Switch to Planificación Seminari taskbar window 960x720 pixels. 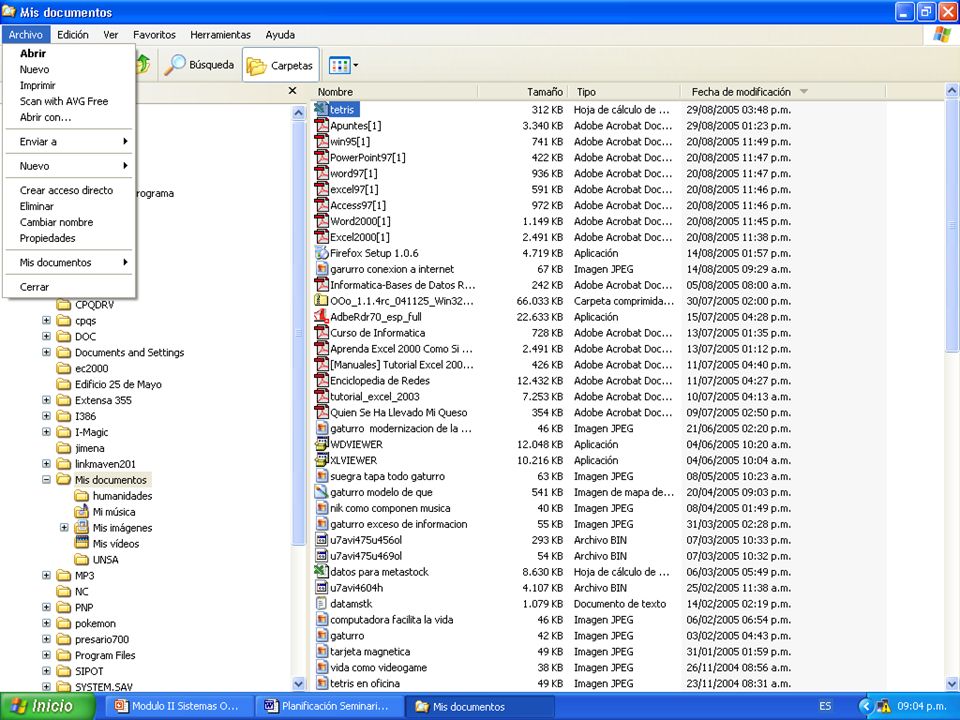(329, 706)
